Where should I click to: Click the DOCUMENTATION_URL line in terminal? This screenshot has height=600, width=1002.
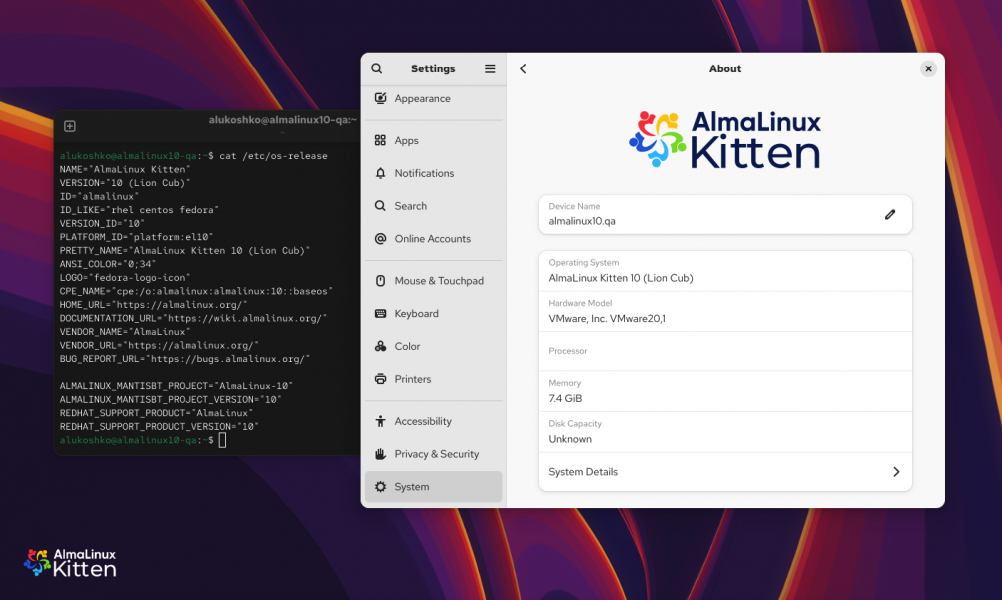click(x=193, y=318)
